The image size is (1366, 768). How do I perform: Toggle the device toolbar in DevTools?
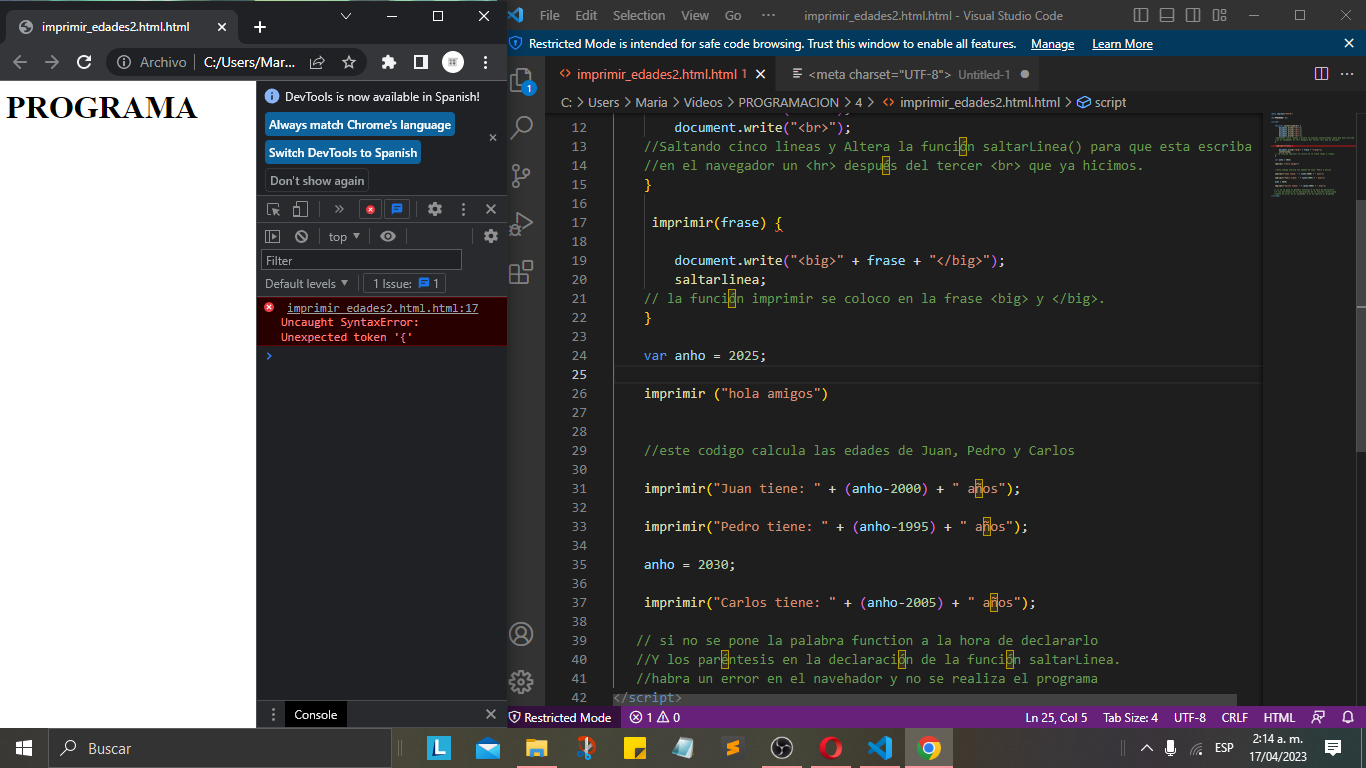(300, 209)
